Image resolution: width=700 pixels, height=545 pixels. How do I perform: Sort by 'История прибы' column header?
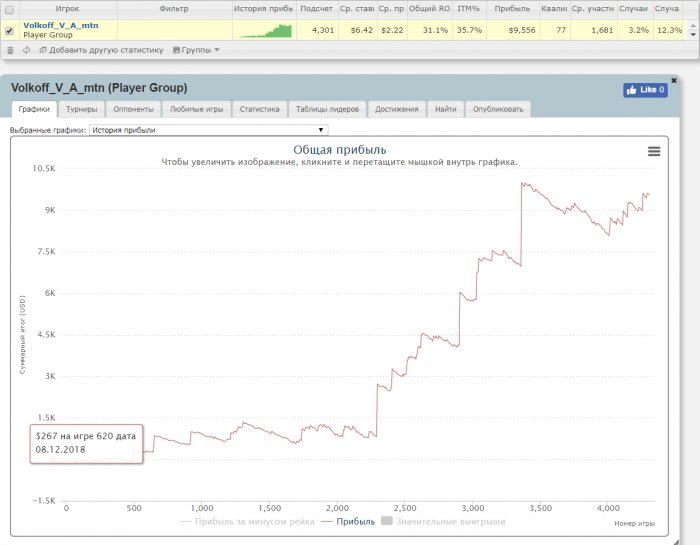point(264,8)
